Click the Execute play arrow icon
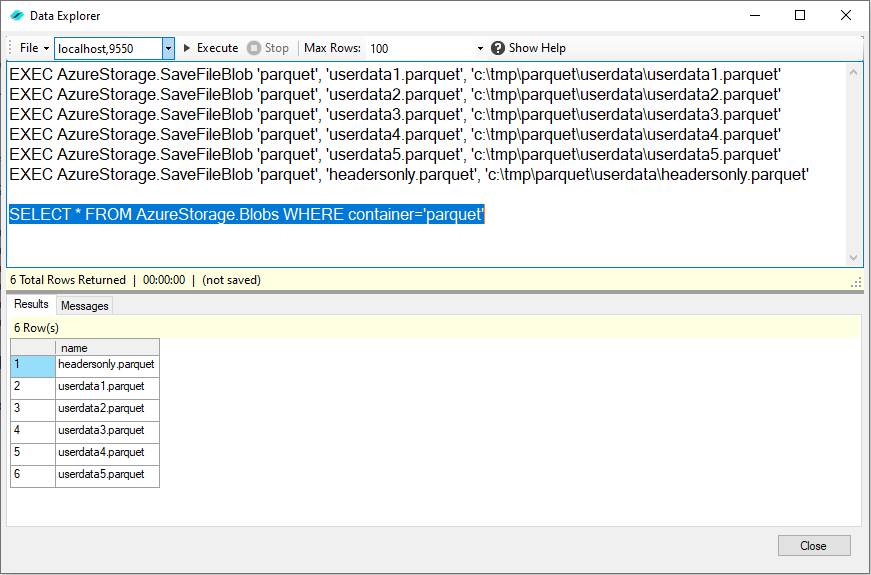The width and height of the screenshot is (871, 575). 187,48
